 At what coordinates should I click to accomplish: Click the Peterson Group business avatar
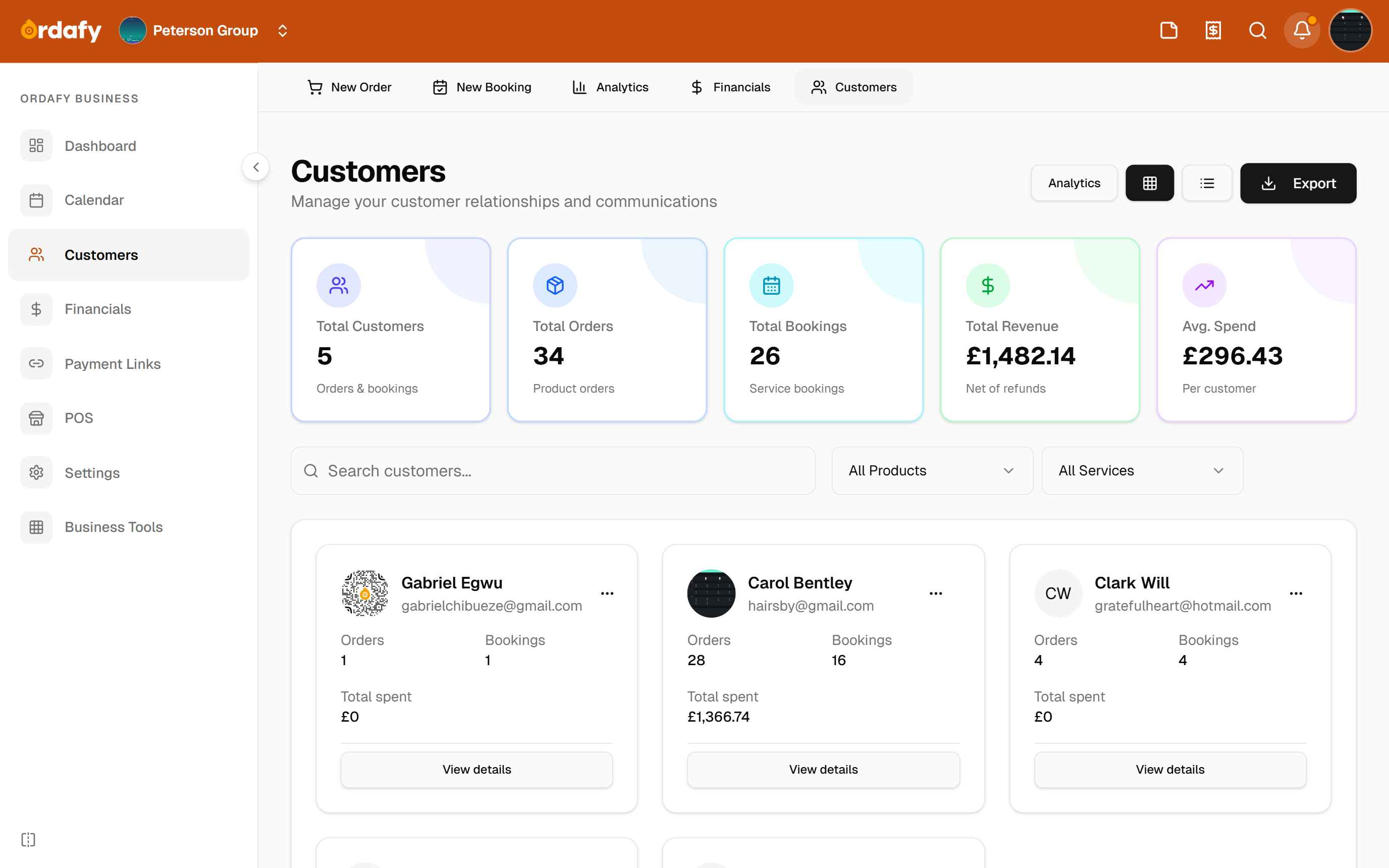132,30
